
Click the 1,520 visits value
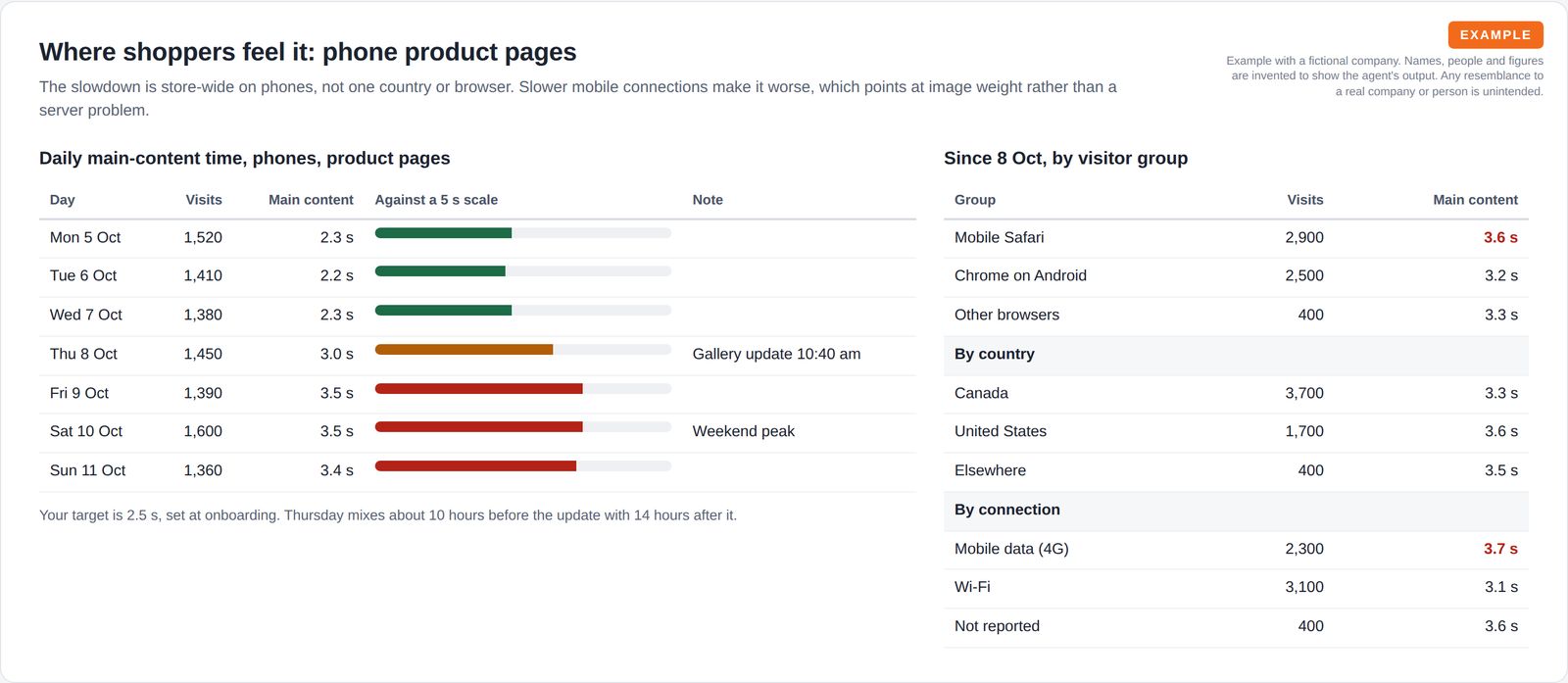coord(203,237)
